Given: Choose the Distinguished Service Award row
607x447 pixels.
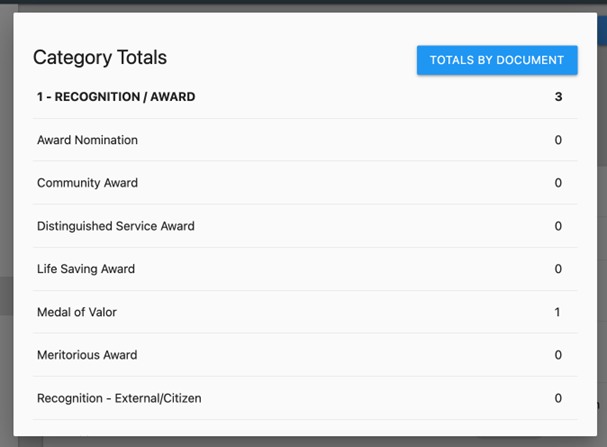Looking at the screenshot, I should 115,226.
